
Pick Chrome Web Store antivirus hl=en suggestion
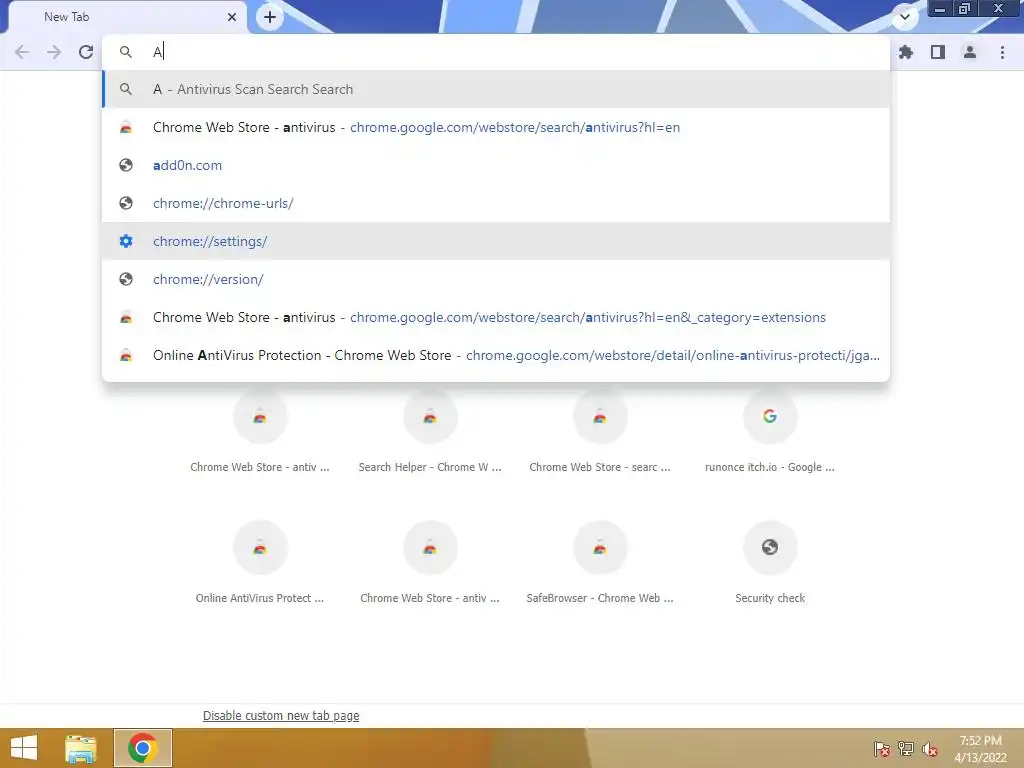(x=496, y=127)
